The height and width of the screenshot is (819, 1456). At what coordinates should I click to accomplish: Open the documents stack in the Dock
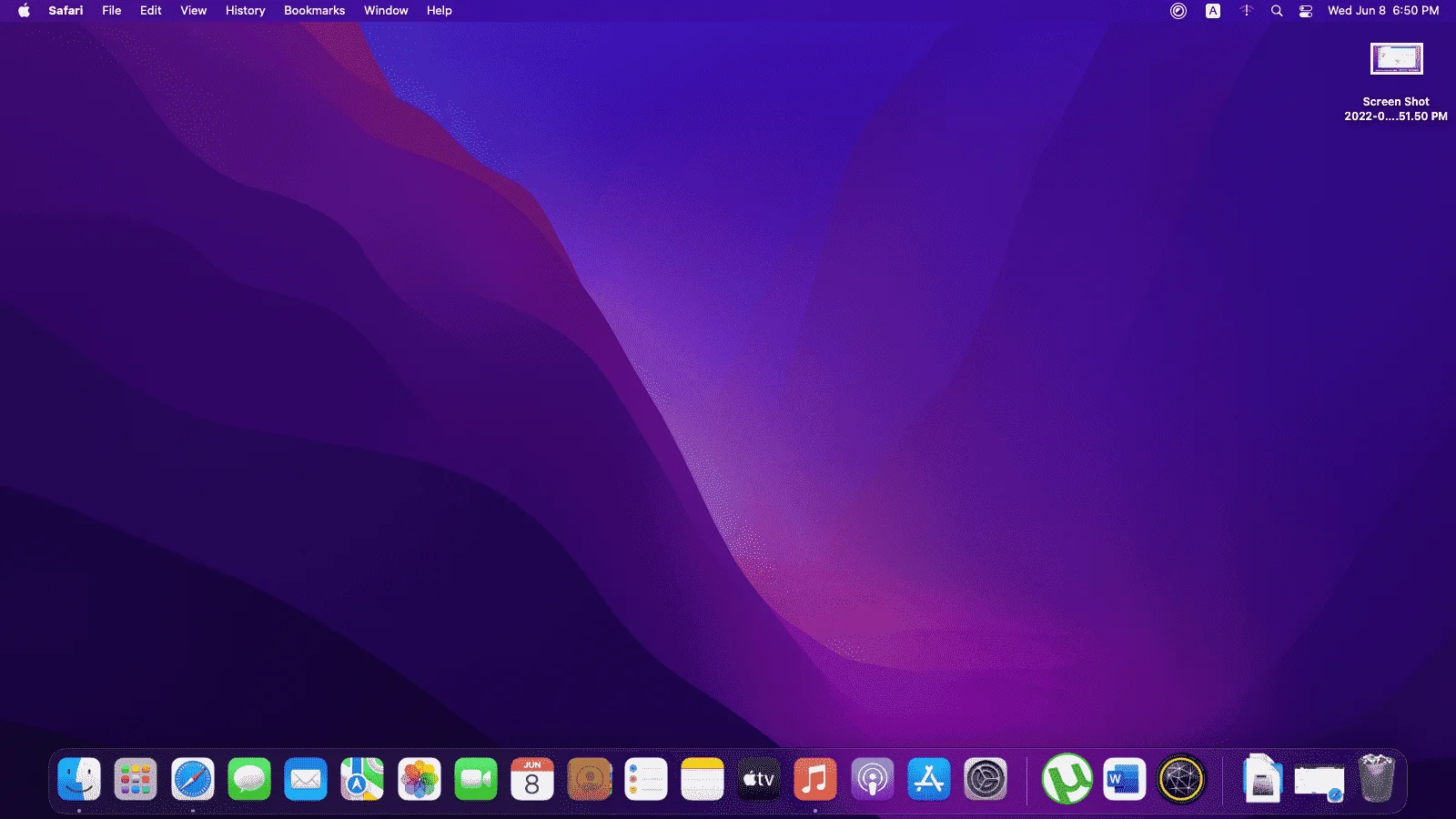tap(1262, 779)
